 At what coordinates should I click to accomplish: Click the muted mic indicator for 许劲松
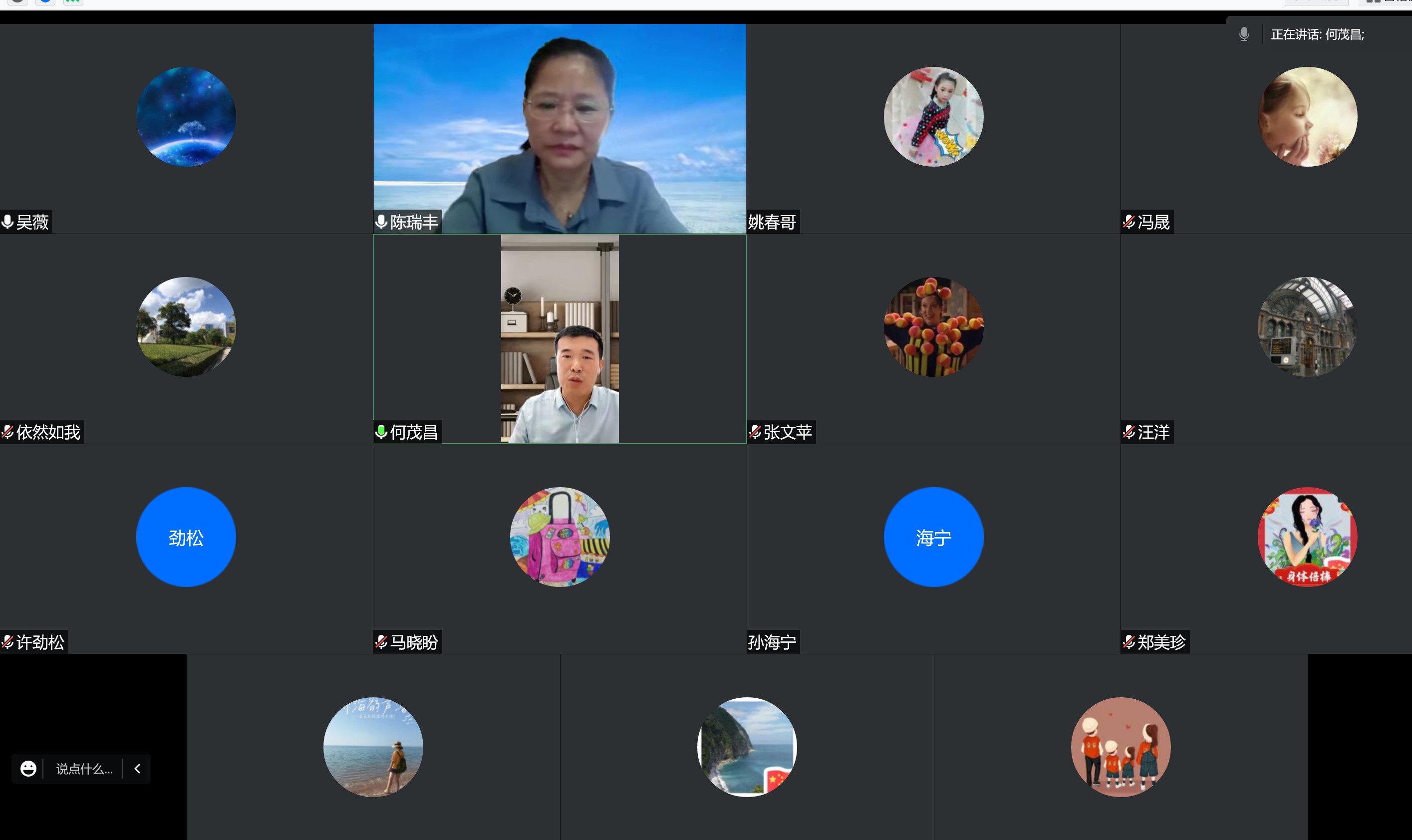(x=8, y=642)
